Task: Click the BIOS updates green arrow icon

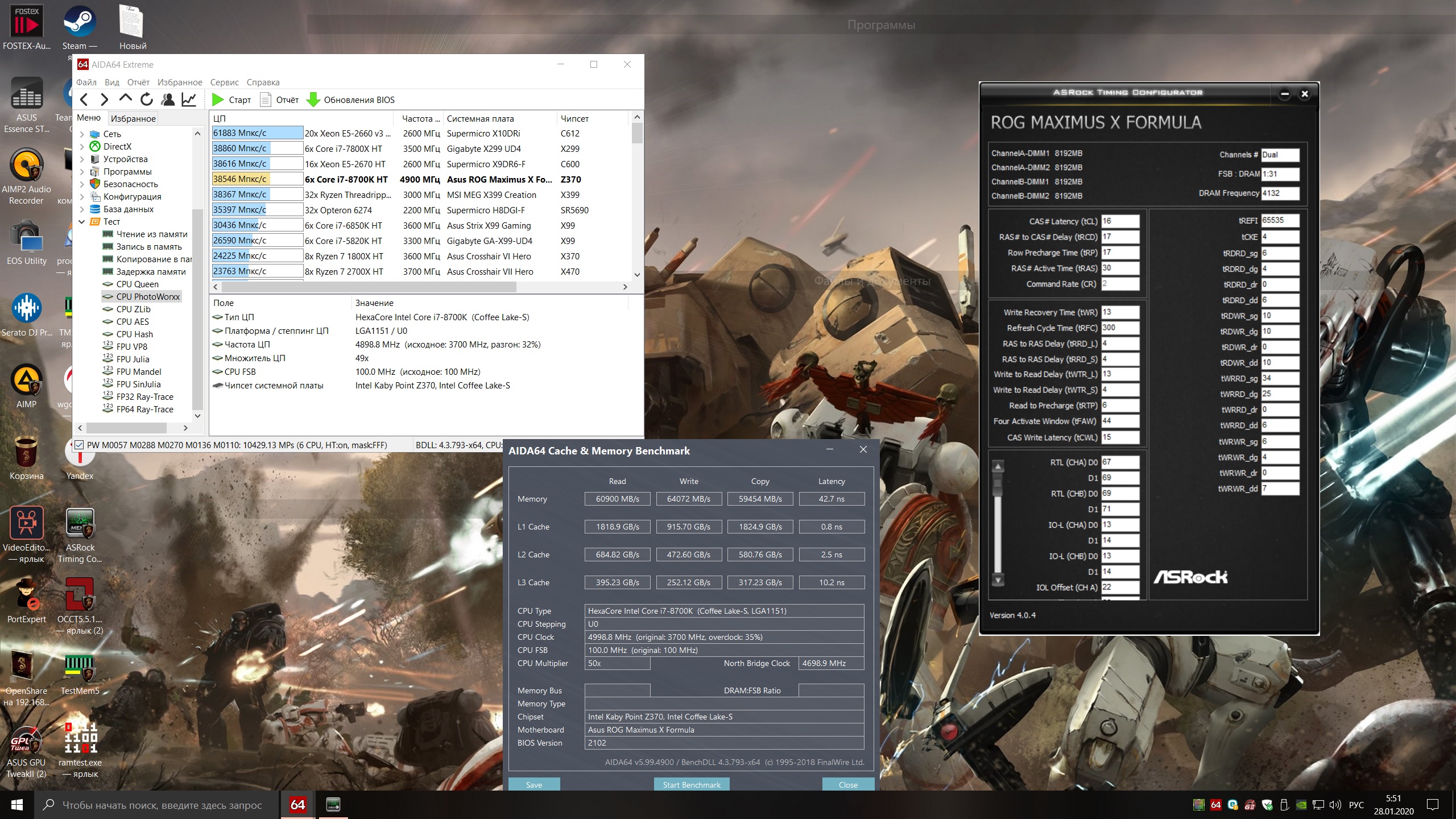Action: click(x=313, y=100)
